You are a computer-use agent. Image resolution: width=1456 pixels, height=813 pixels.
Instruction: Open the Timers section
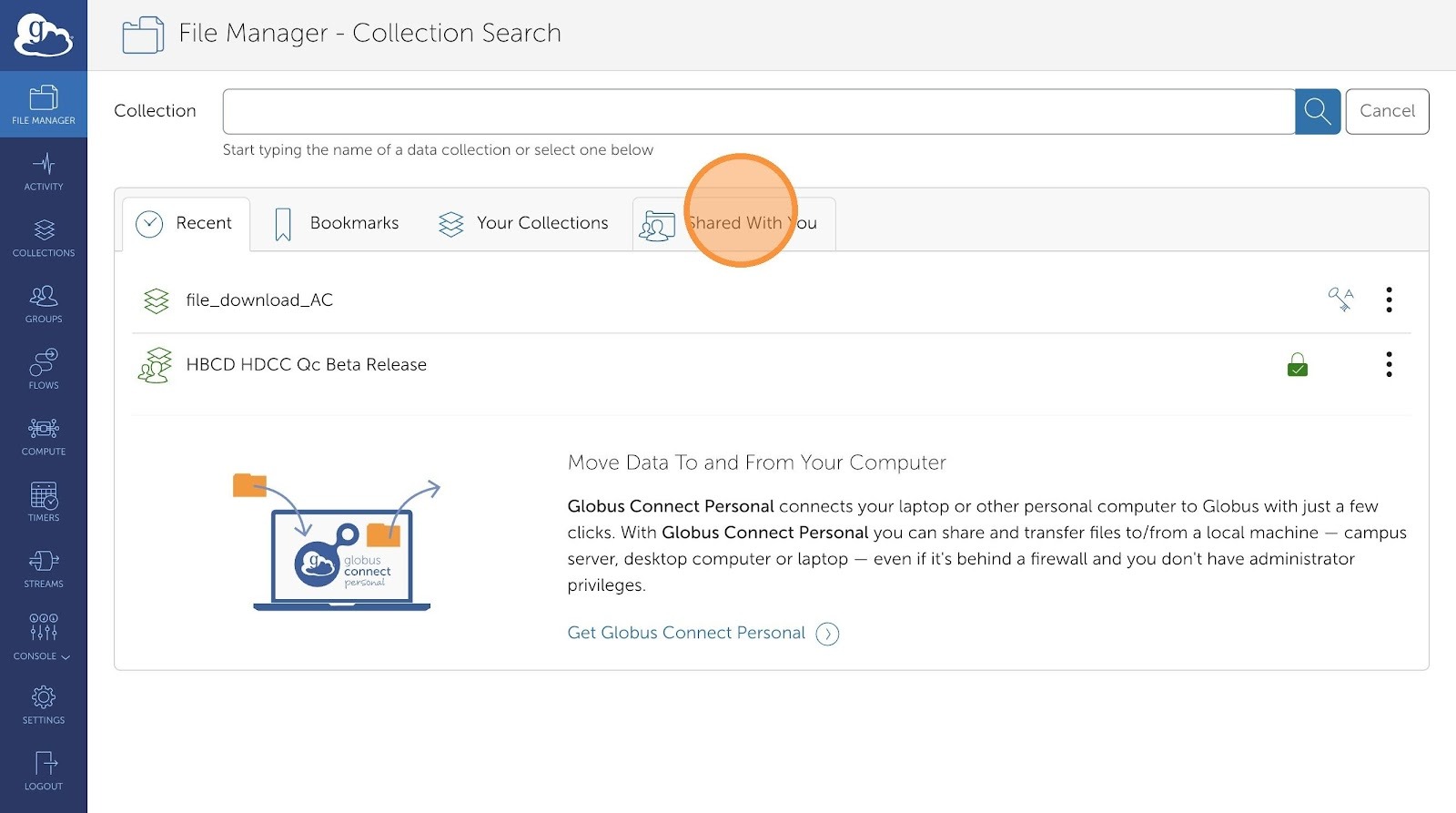[x=44, y=502]
